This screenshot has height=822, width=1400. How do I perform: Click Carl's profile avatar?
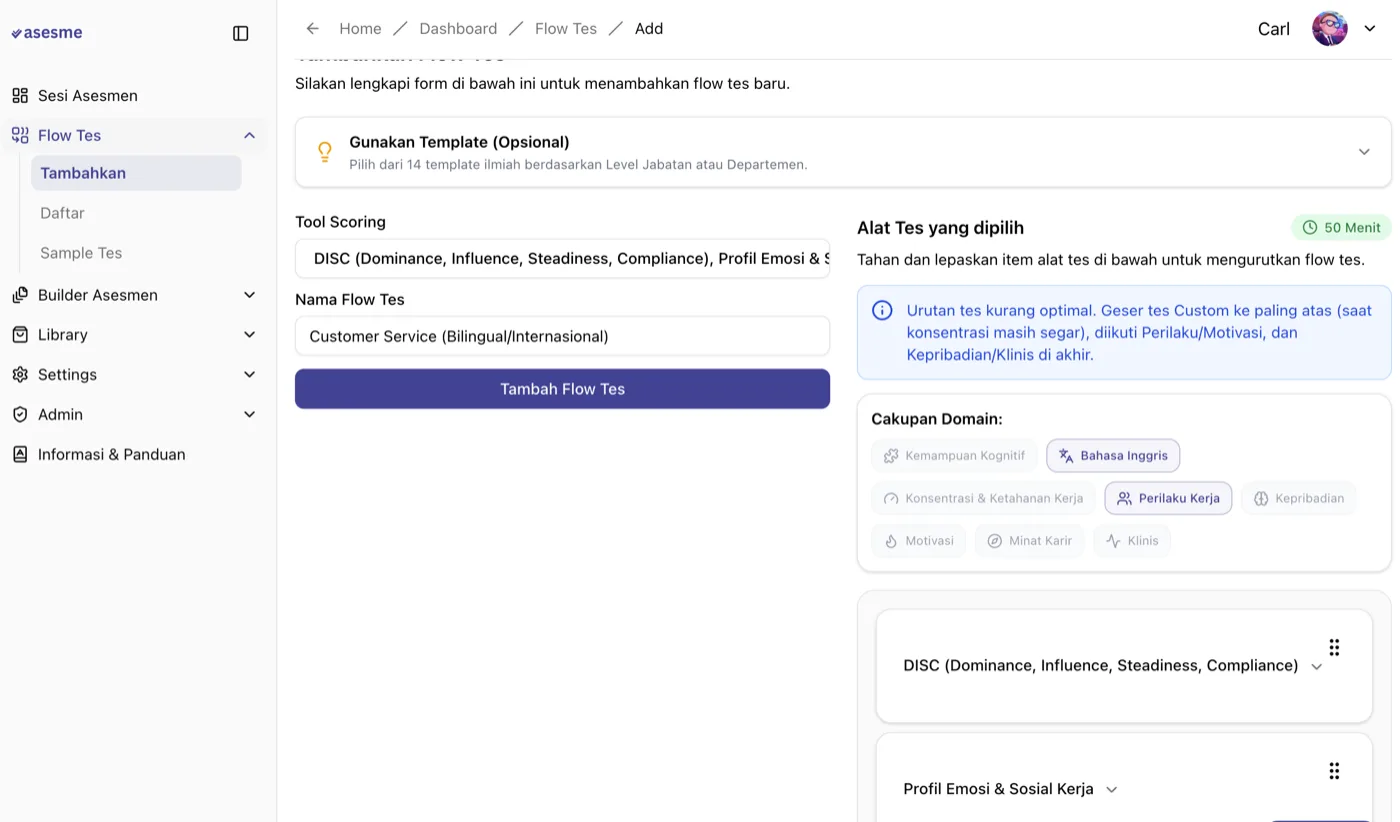[1330, 29]
